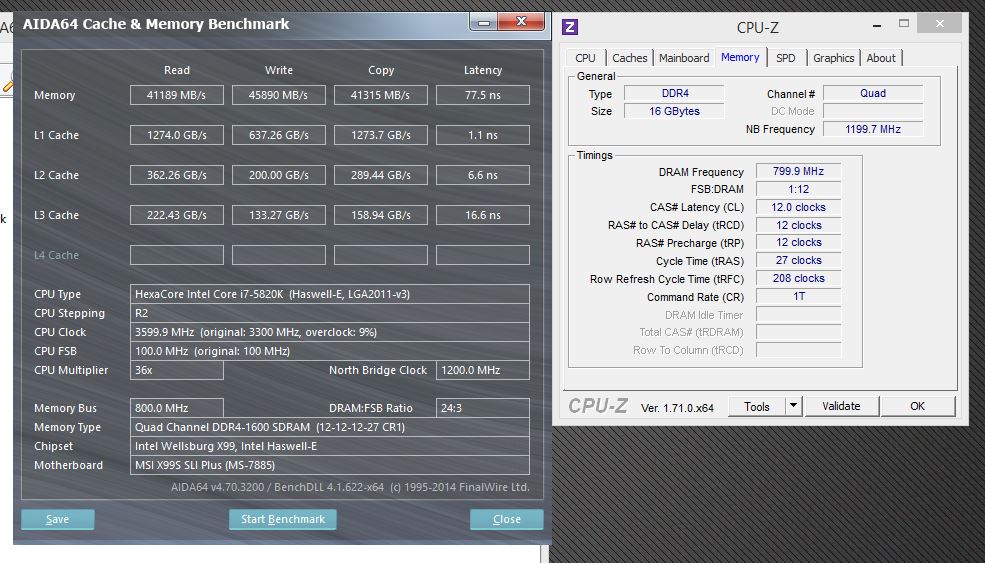Image resolution: width=985 pixels, height=563 pixels.
Task: Click the tRFC value 208 clocks
Action: [798, 278]
